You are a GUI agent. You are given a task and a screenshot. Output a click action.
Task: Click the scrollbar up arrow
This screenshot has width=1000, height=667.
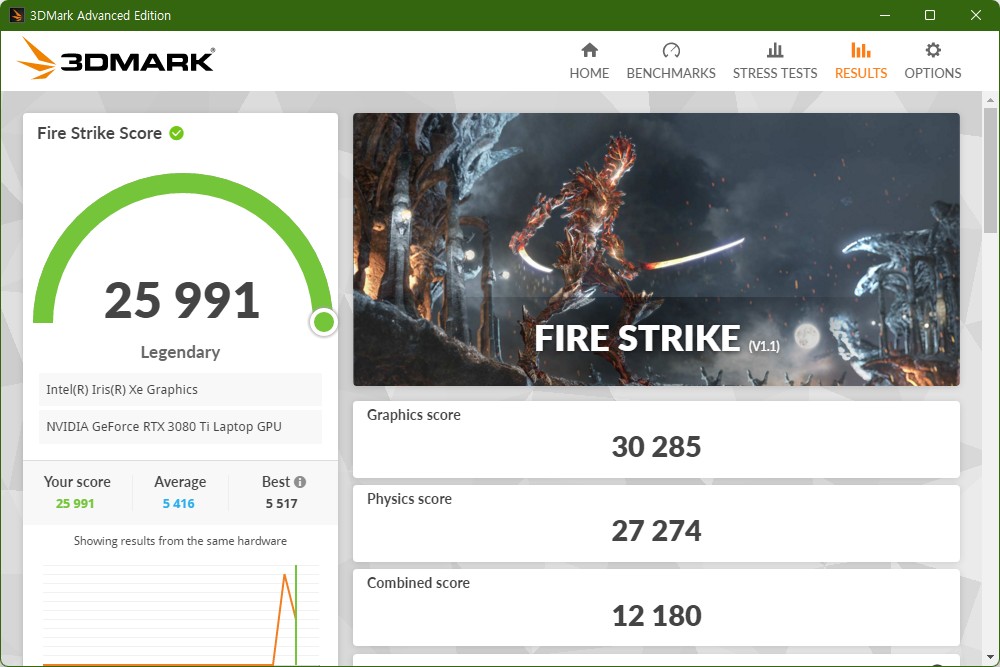990,100
